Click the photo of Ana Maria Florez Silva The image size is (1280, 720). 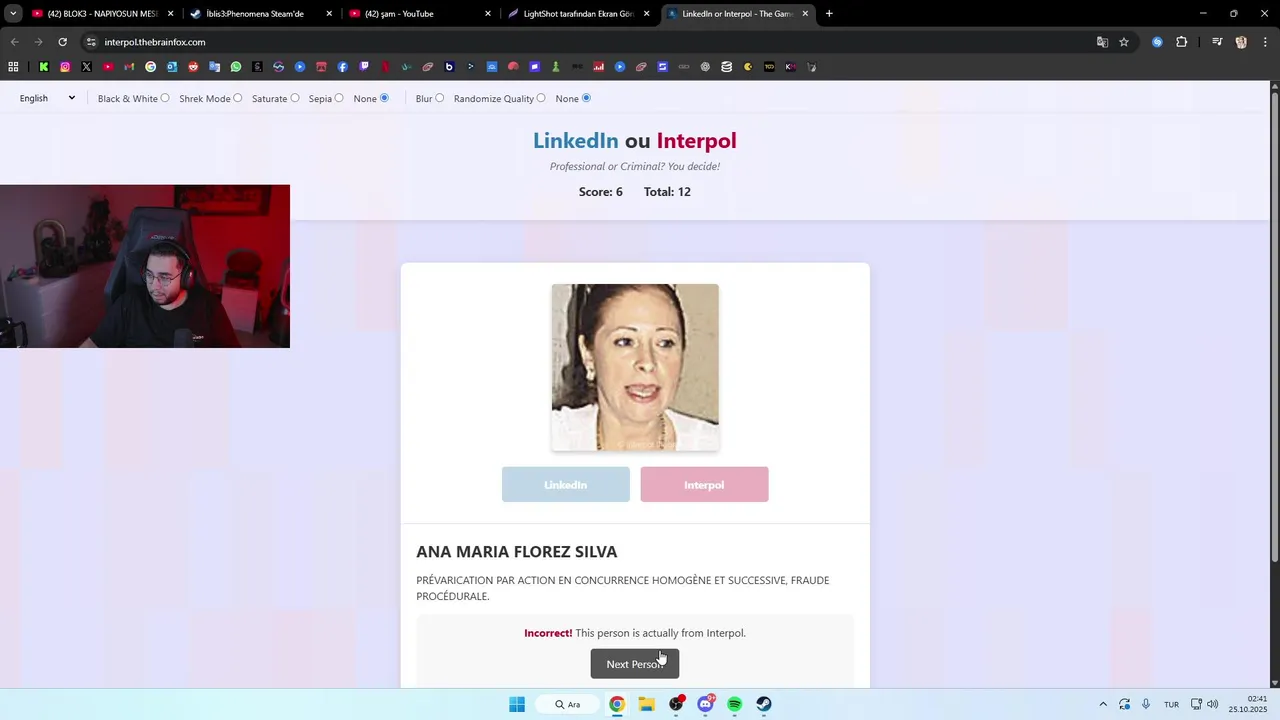pos(635,367)
